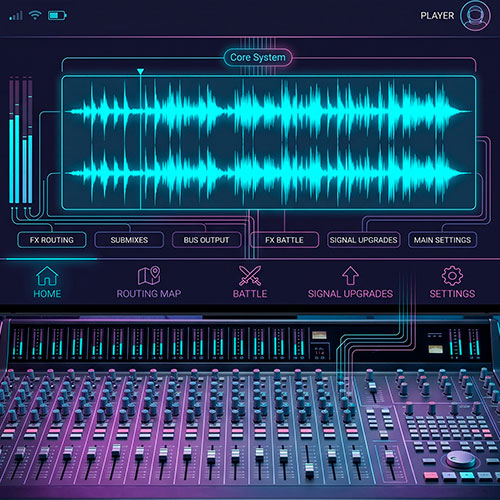Go to the SETTINGS tab label
Screen dimensions: 500x500
pyautogui.click(x=452, y=294)
